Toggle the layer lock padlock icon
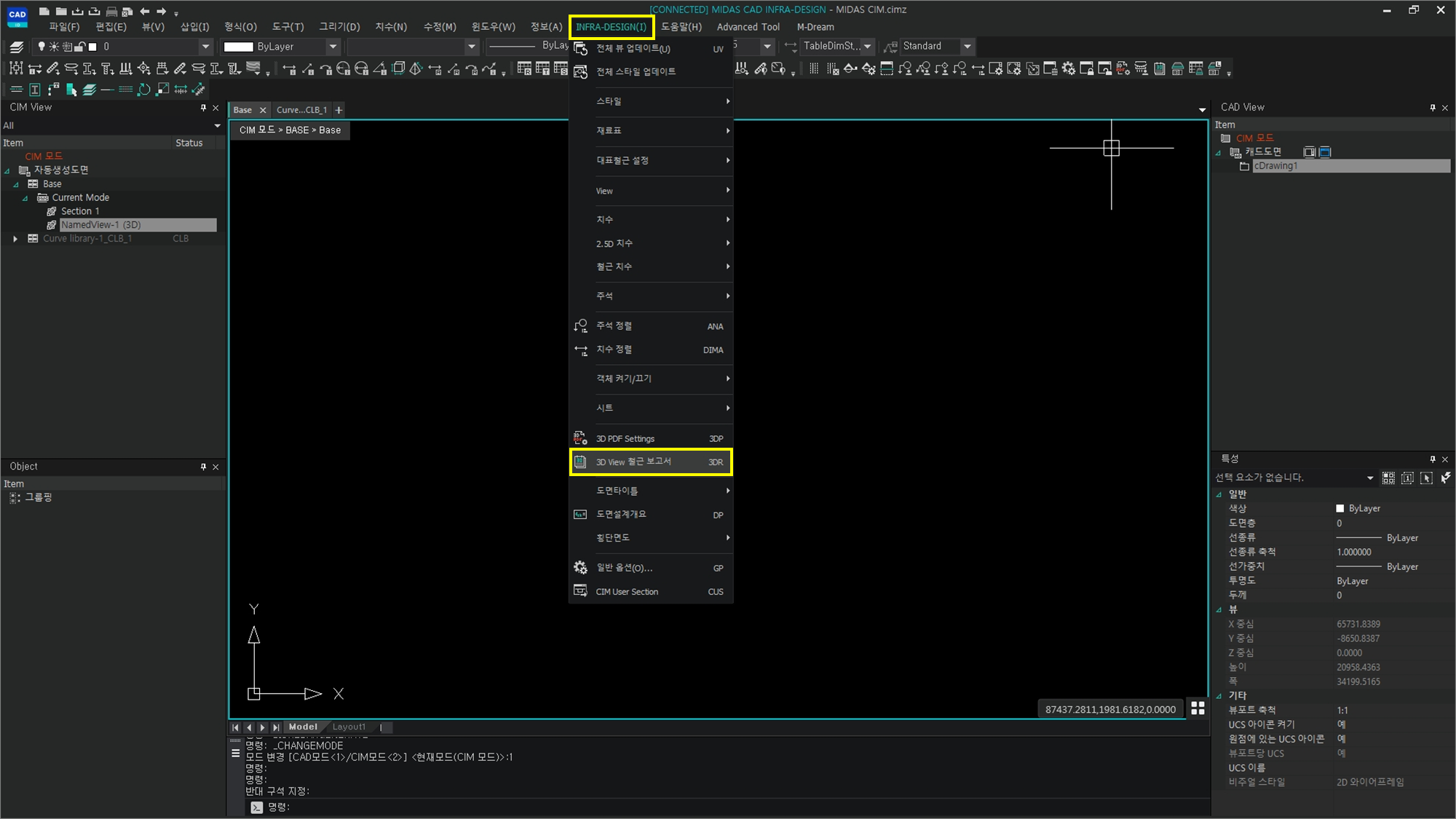This screenshot has height=819, width=1456. [80, 47]
